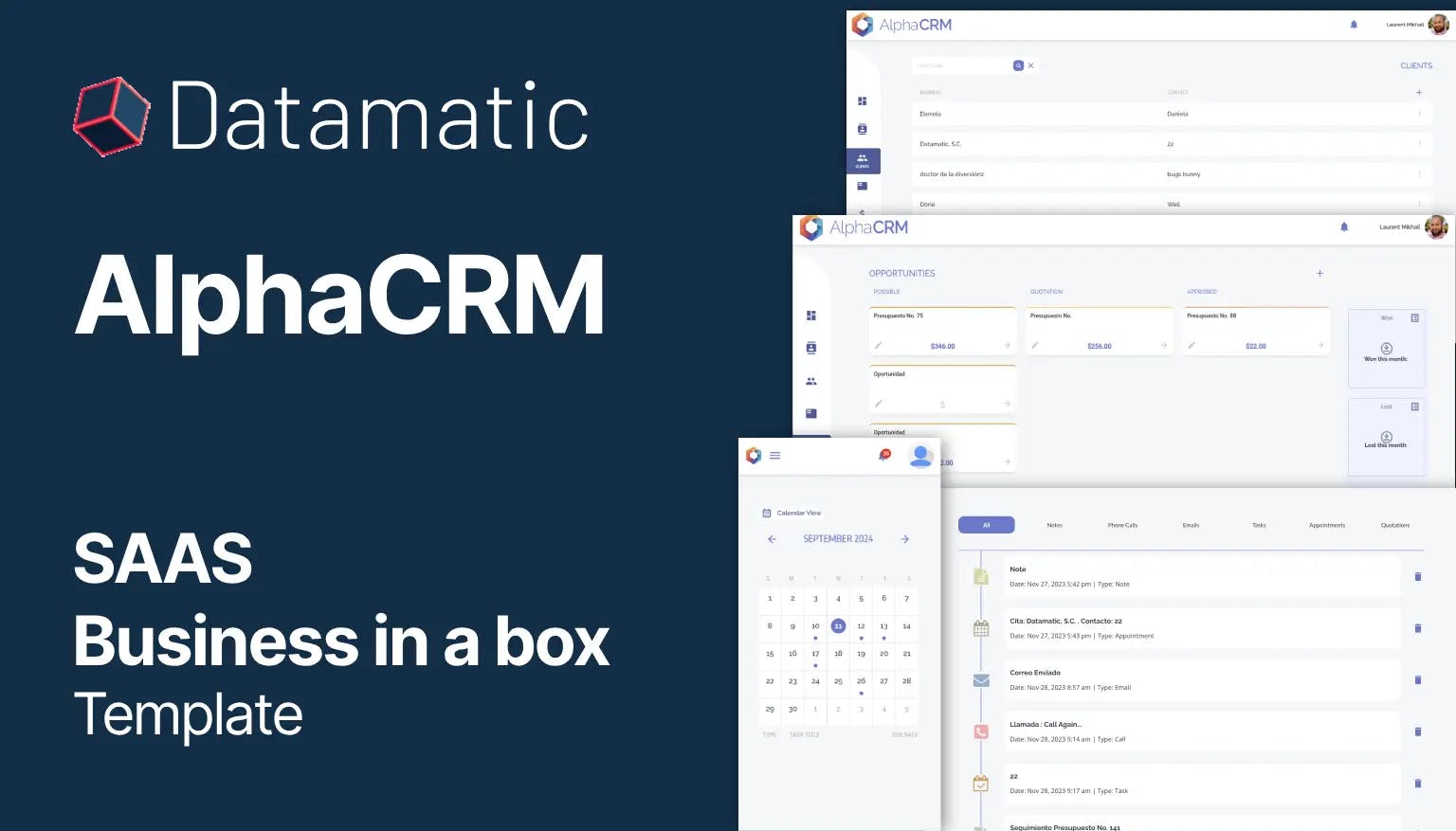Switch to the Tasks tab
The image size is (1456, 831).
1259,525
